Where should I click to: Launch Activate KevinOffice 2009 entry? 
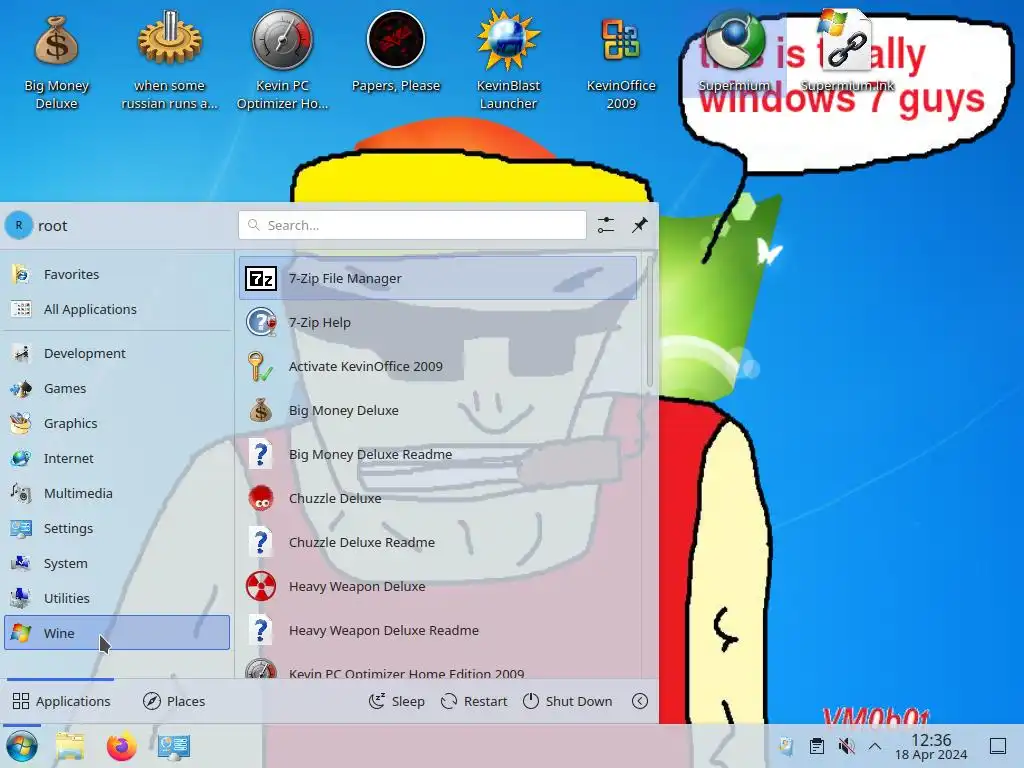[438, 366]
